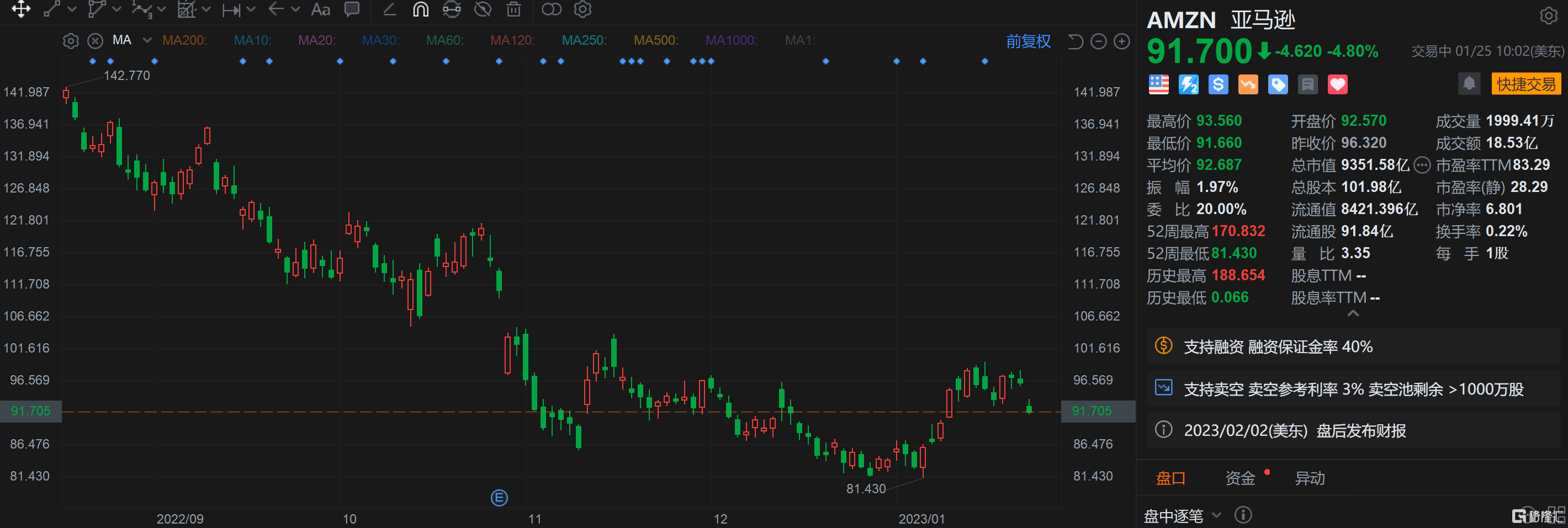
Task: Reset the chart view with undo arrow
Action: click(x=1076, y=41)
